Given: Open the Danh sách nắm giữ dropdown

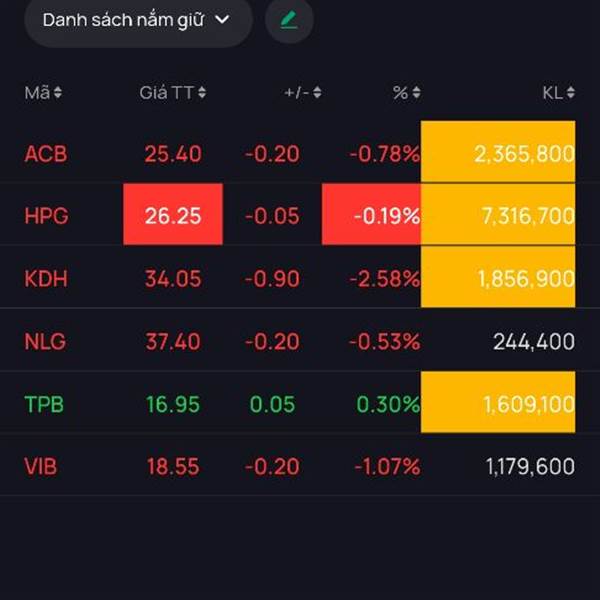Looking at the screenshot, I should tap(137, 20).
